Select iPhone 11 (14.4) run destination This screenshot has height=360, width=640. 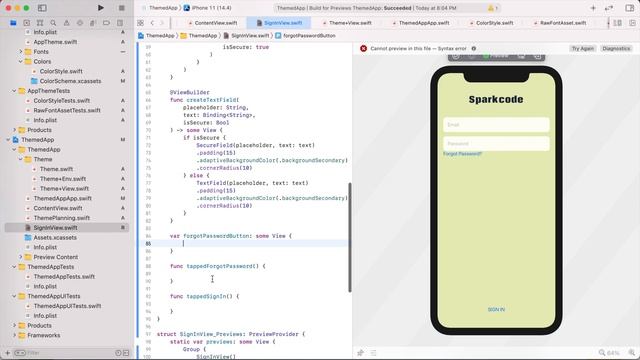(207, 8)
